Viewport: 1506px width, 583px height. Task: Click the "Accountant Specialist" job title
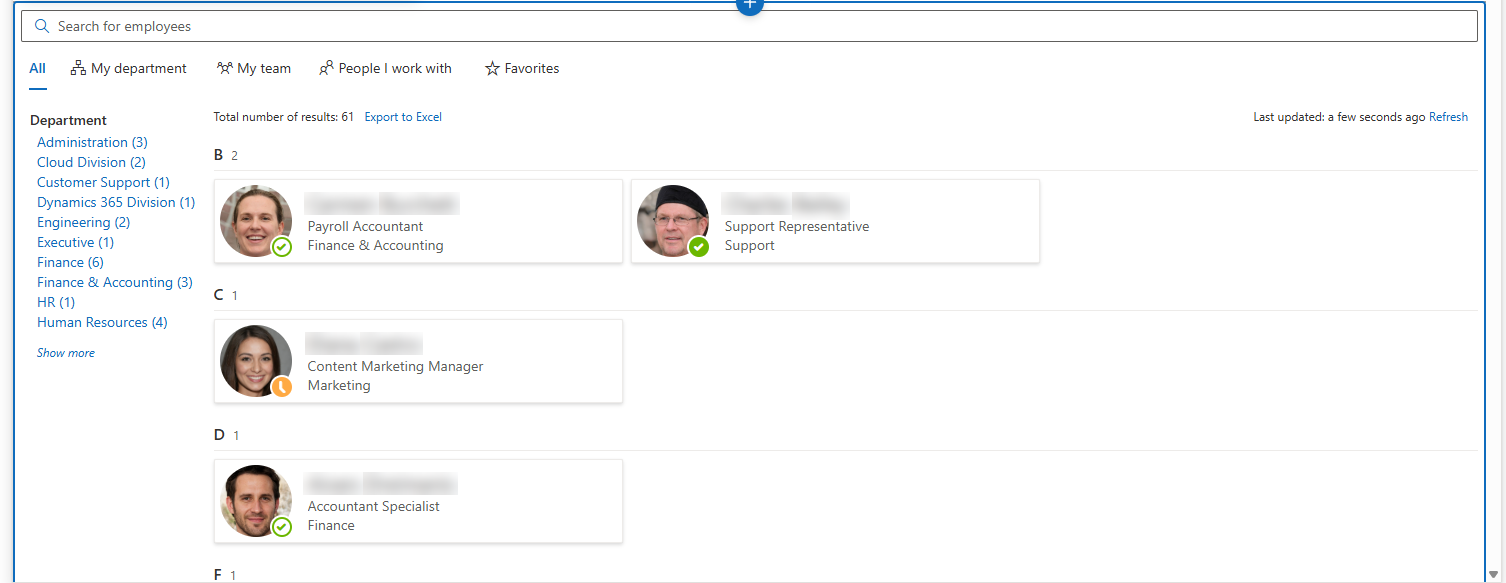(x=373, y=507)
